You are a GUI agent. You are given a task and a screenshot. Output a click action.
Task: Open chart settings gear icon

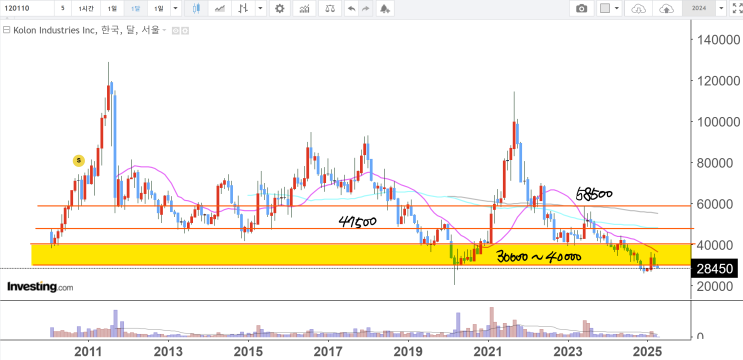click(280, 9)
